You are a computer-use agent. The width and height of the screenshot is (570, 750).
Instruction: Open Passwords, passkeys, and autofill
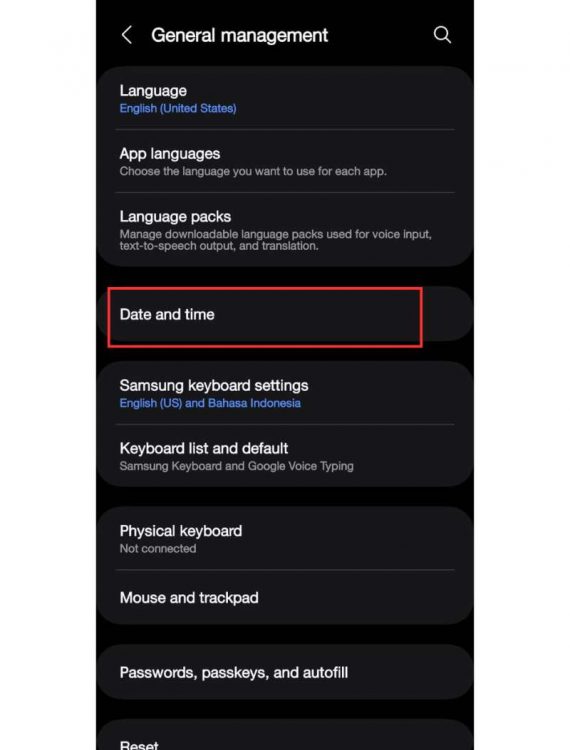(x=285, y=673)
